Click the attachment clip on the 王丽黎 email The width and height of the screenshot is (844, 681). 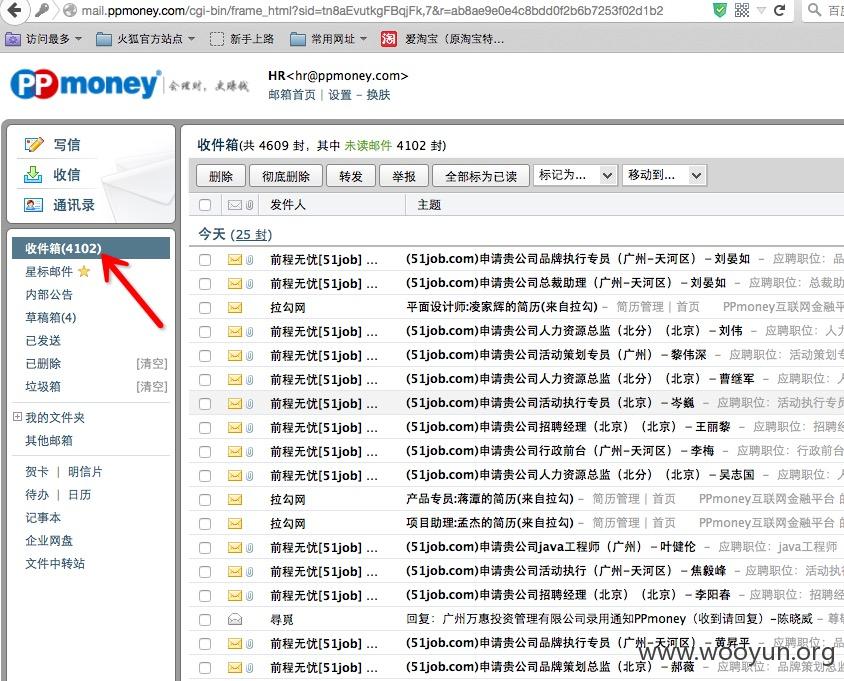tap(249, 427)
